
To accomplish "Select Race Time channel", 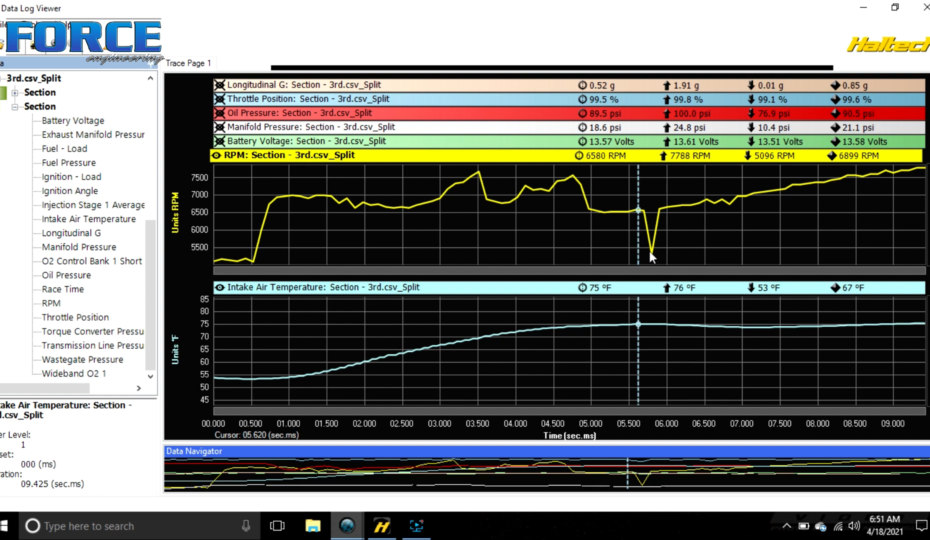I will 63,289.
